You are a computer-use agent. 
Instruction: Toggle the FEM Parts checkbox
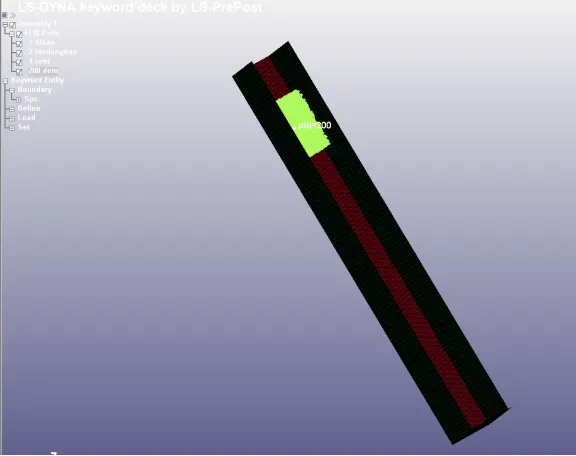[x=19, y=35]
